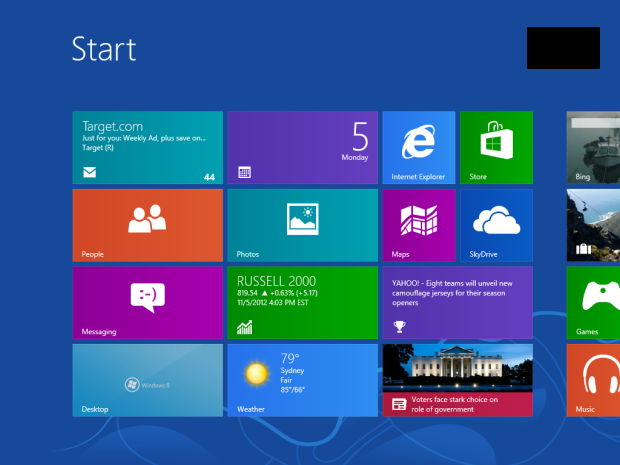Click the '44' unread mail count

pyautogui.click(x=209, y=177)
